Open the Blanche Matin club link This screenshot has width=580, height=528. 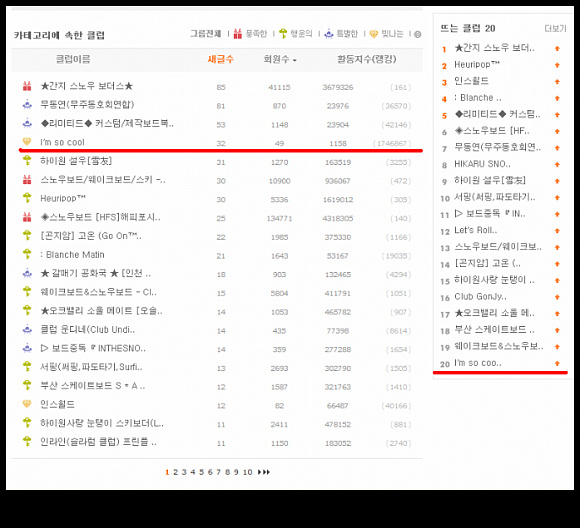(x=72, y=255)
